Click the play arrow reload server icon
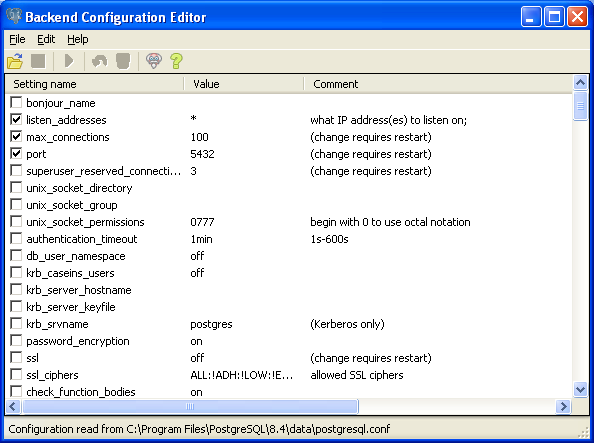Screen dimensions: 594x443 click(x=69, y=61)
